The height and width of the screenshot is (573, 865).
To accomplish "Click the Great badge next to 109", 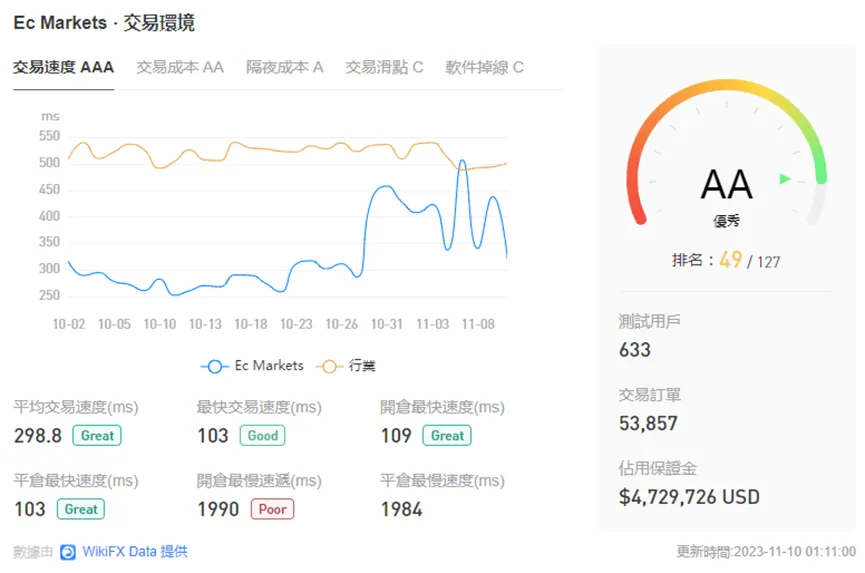I will 447,436.
